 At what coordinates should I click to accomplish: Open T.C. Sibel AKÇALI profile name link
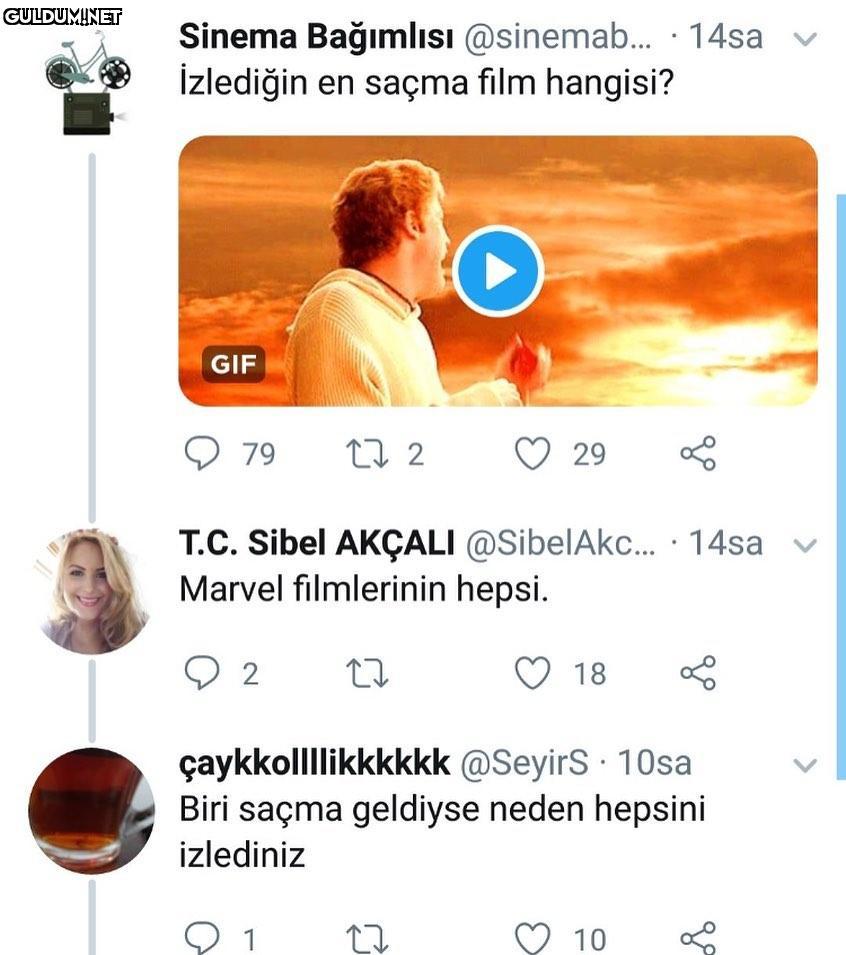click(317, 544)
